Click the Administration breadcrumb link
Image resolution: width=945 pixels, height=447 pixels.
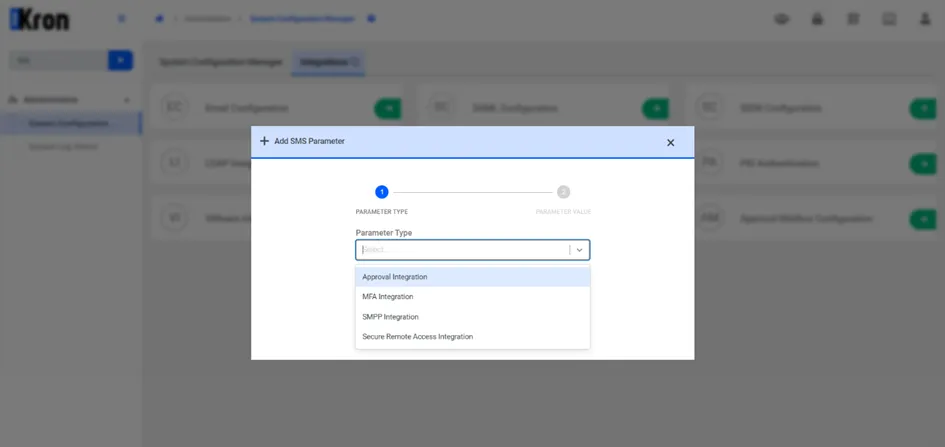coord(207,19)
